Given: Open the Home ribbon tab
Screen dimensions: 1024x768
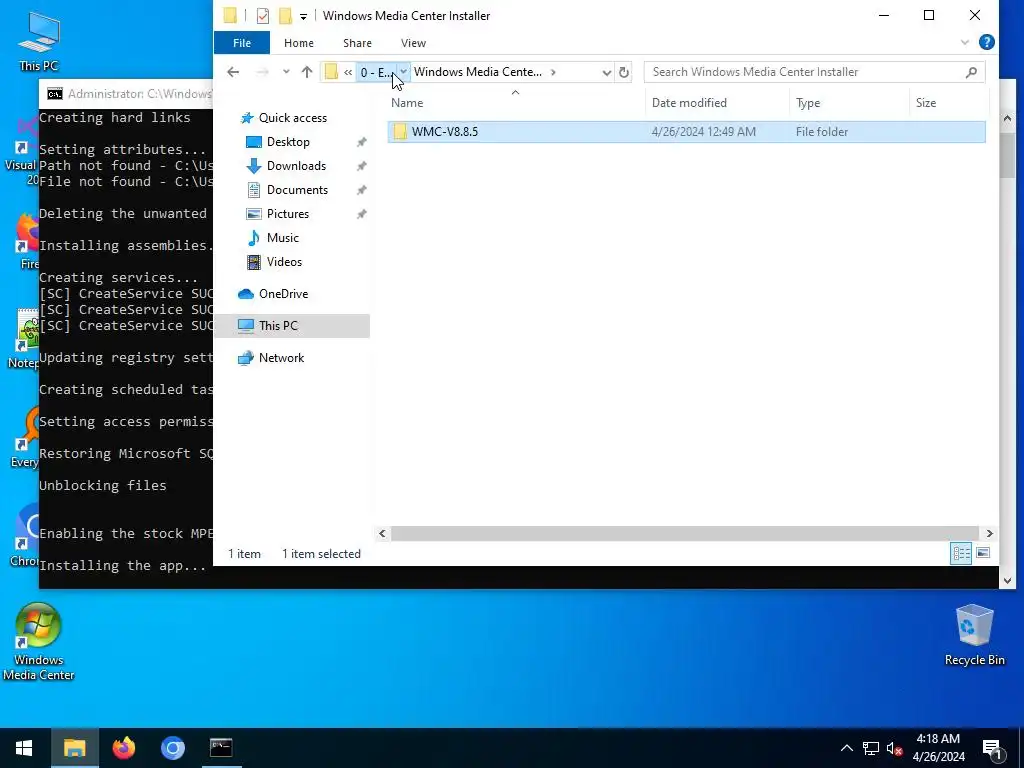Looking at the screenshot, I should (x=298, y=43).
